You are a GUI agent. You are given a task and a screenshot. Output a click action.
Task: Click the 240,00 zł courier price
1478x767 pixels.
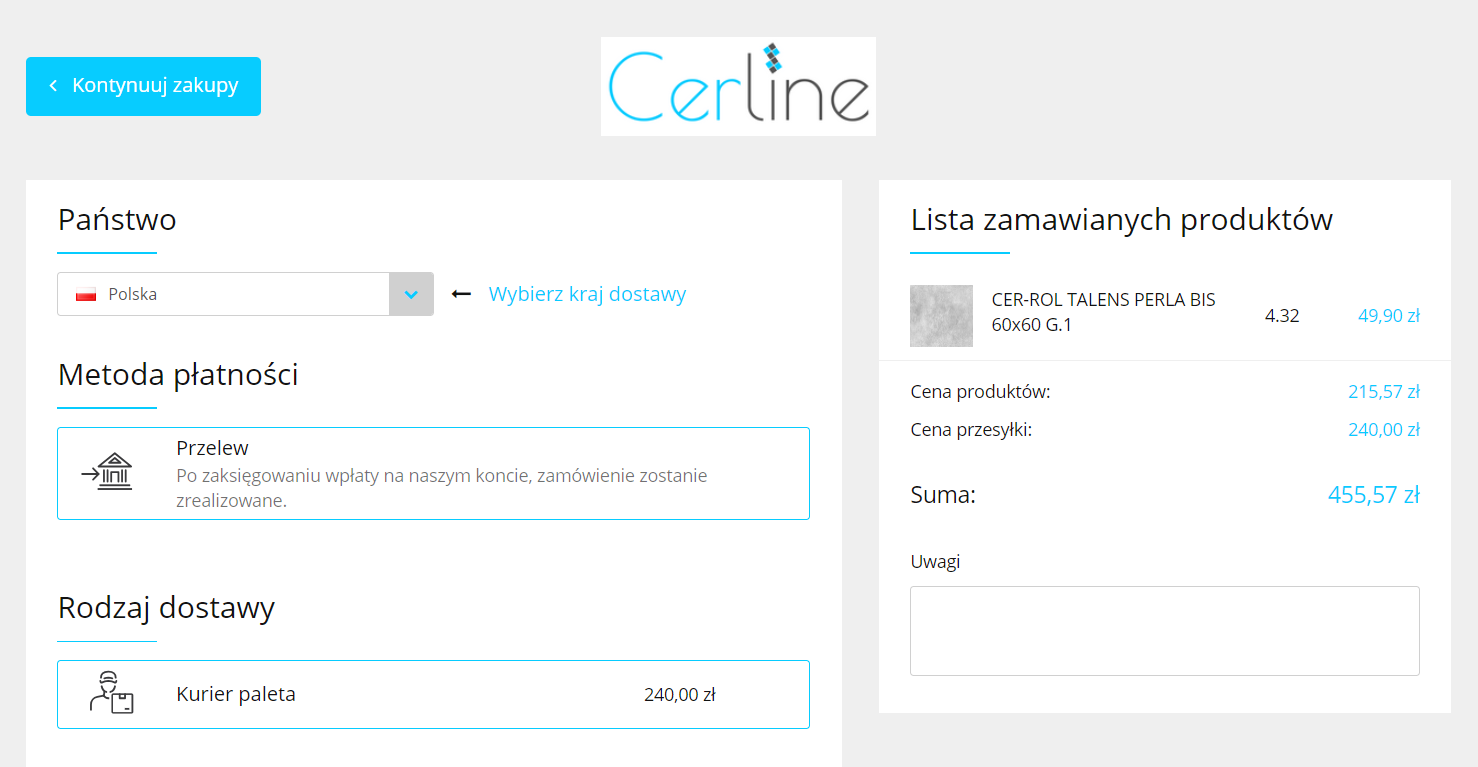680,695
